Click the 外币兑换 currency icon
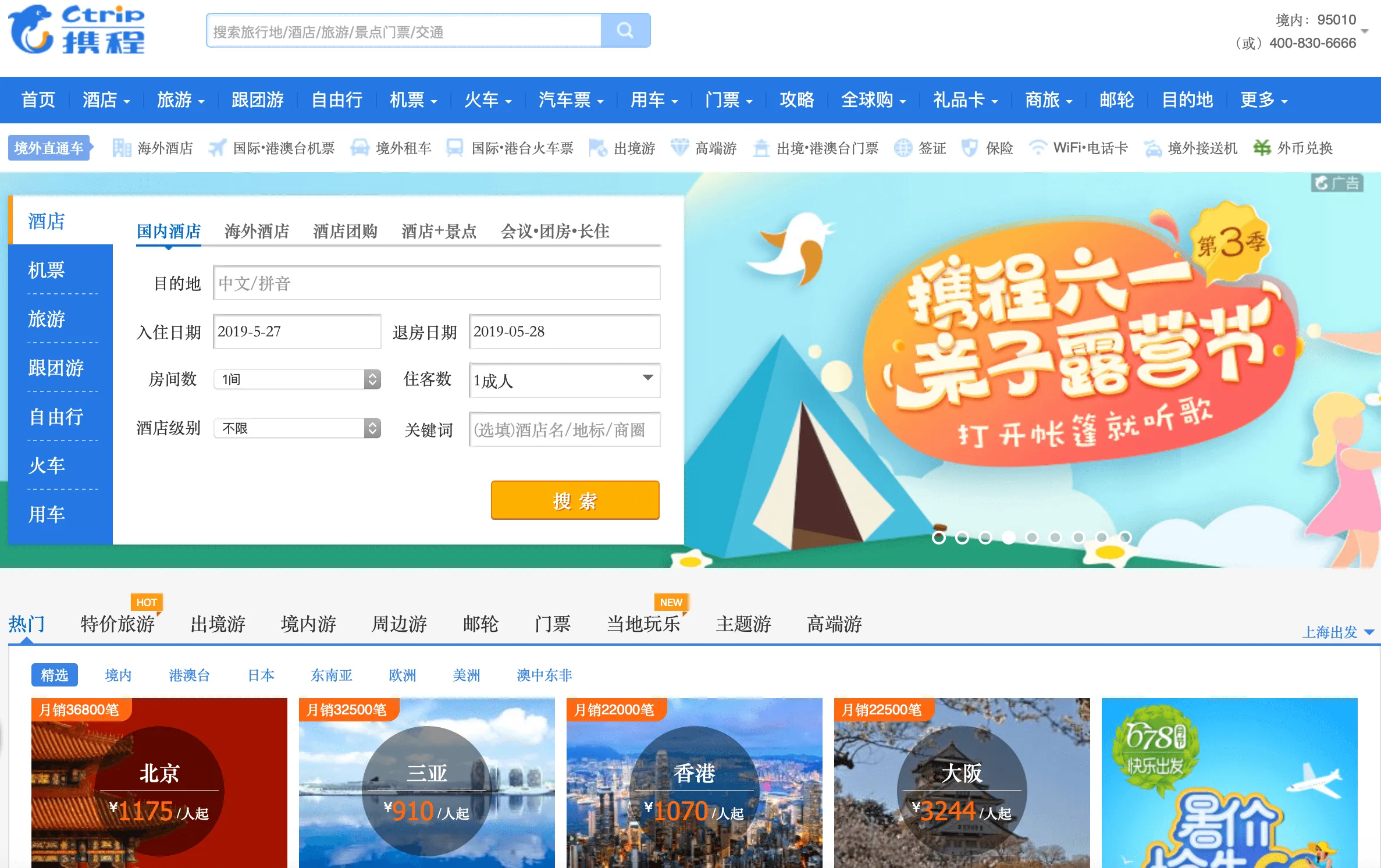 [x=1262, y=148]
